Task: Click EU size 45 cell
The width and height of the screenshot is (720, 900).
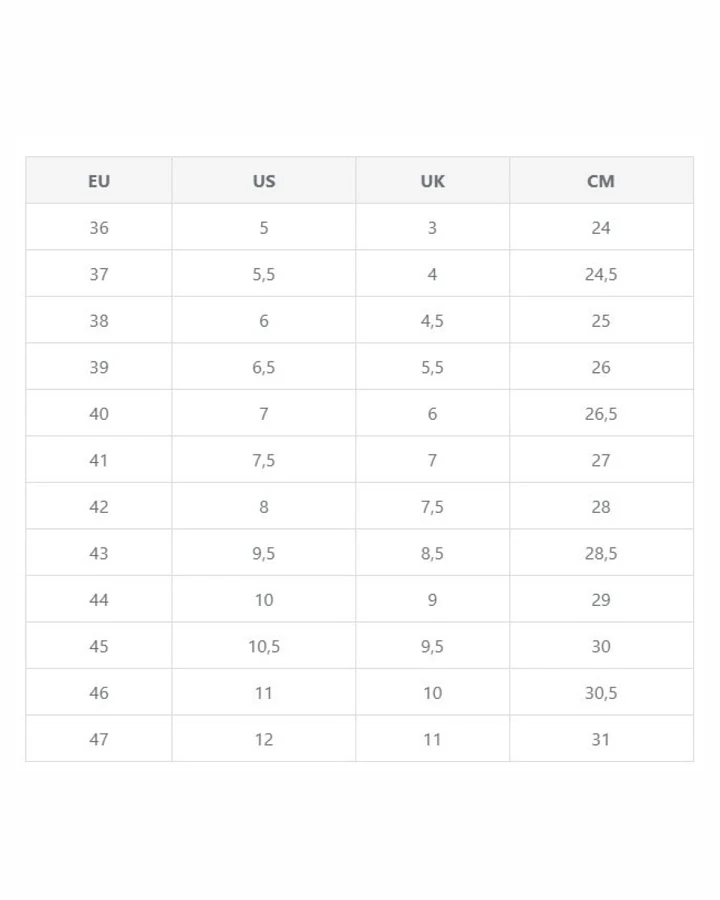Action: click(99, 646)
